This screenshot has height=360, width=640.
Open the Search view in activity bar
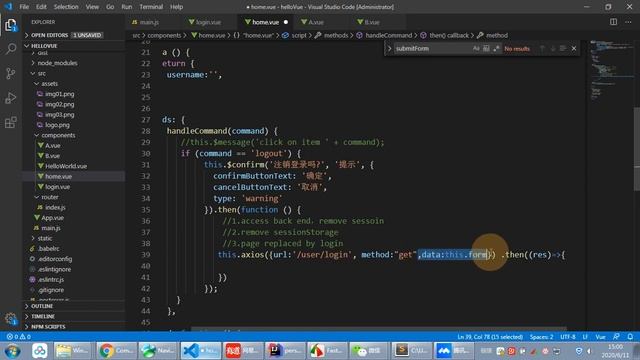[x=11, y=49]
